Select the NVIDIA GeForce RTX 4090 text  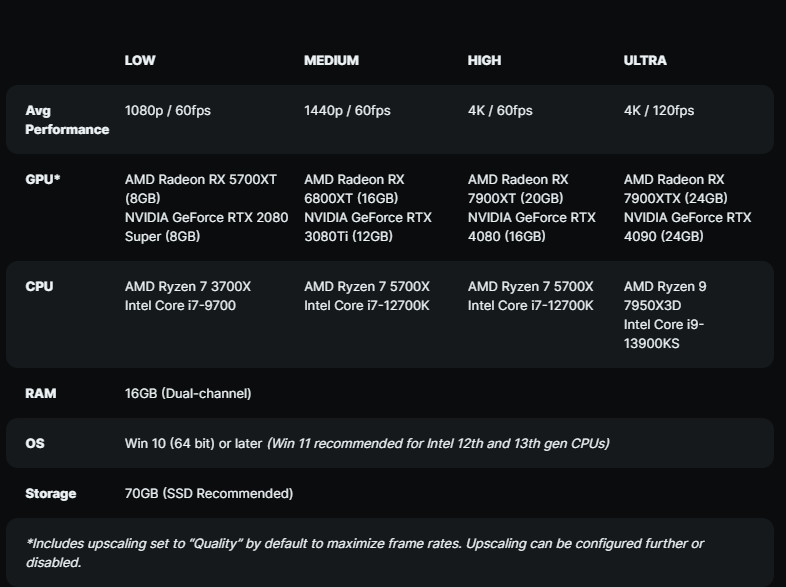point(687,227)
